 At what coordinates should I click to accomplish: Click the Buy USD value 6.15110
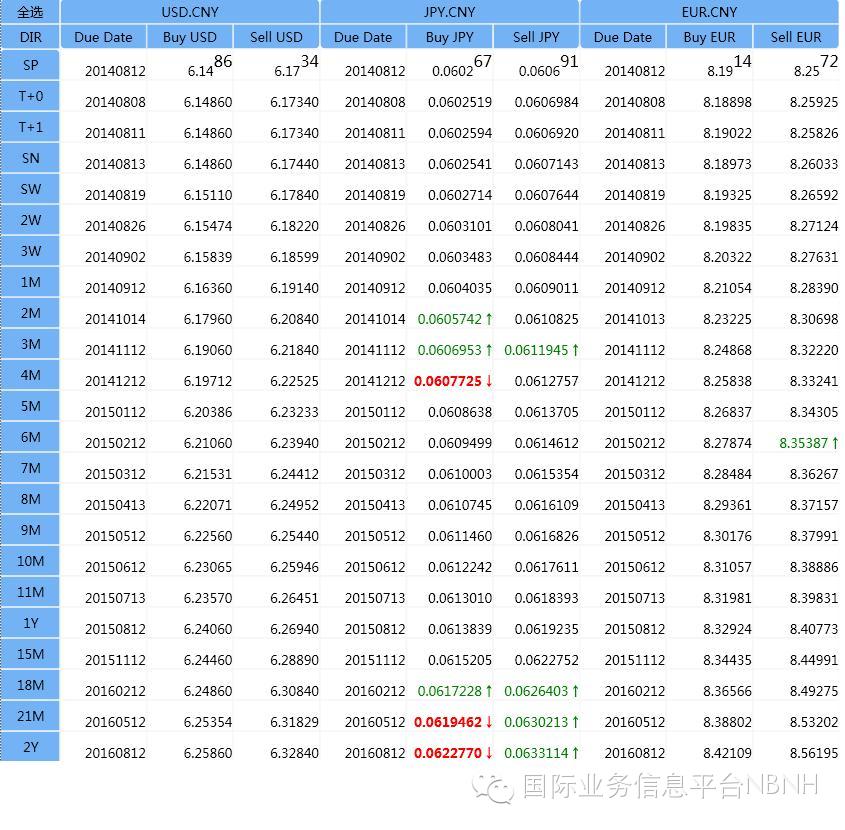coord(208,195)
